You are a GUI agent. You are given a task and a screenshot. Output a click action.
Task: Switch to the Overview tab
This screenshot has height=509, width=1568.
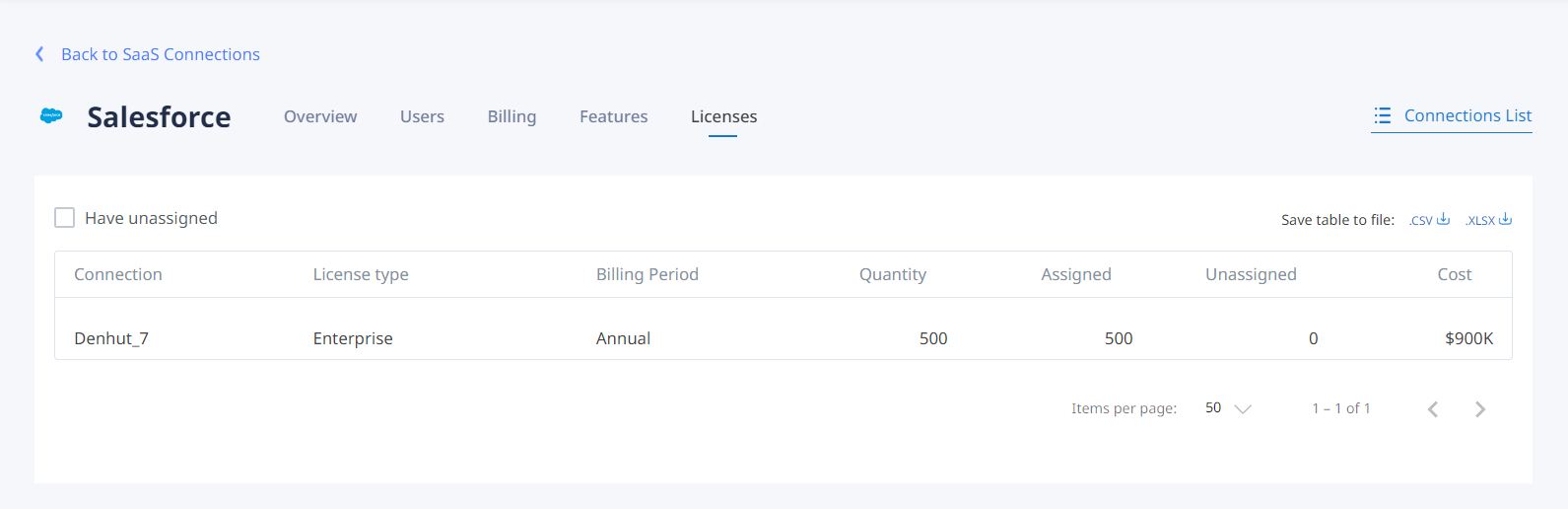pyautogui.click(x=320, y=116)
